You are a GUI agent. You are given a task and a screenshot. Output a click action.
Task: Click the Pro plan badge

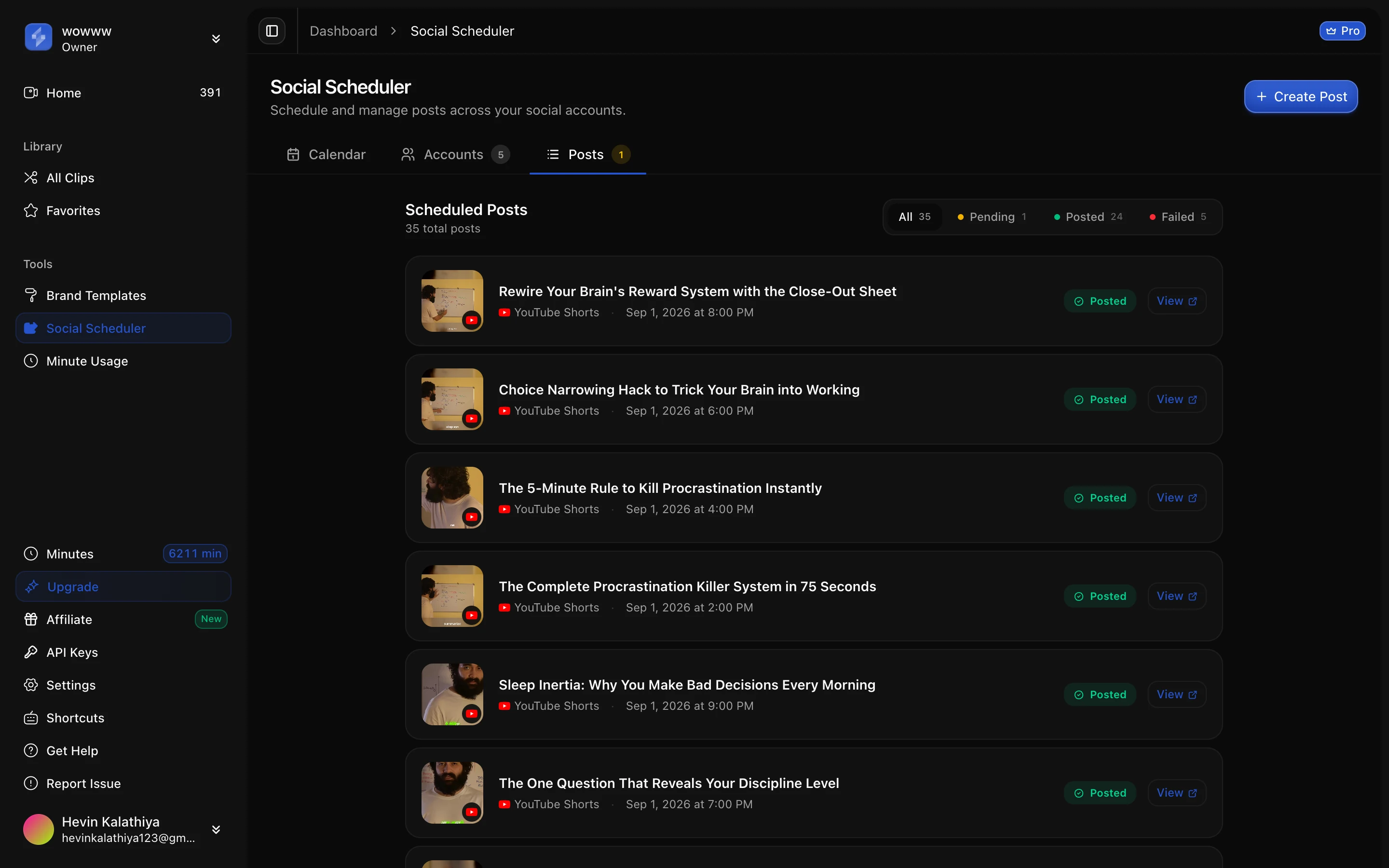click(1342, 31)
